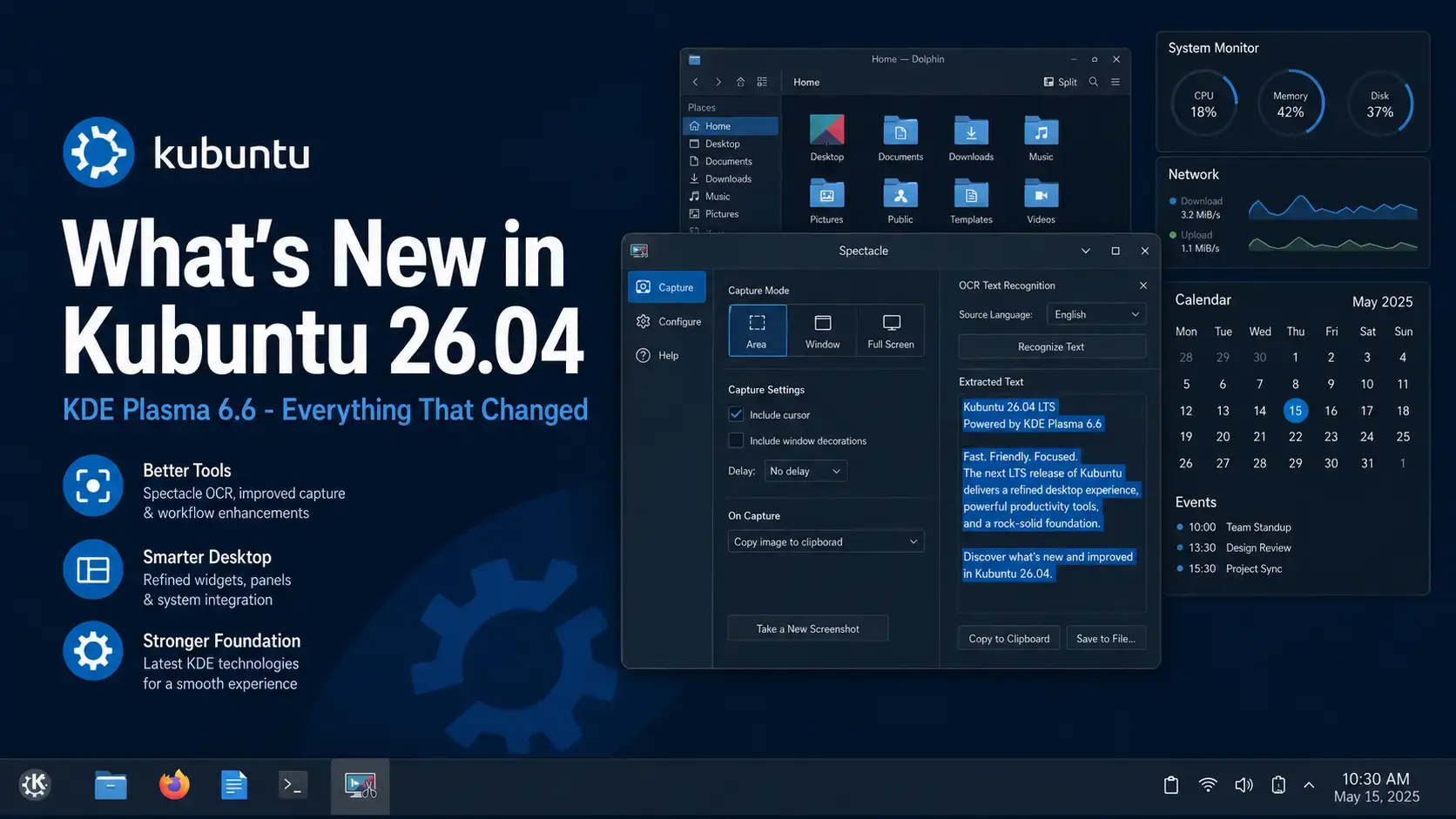Launch Firefox from the taskbar
Screen dimensions: 1456x819
point(172,784)
